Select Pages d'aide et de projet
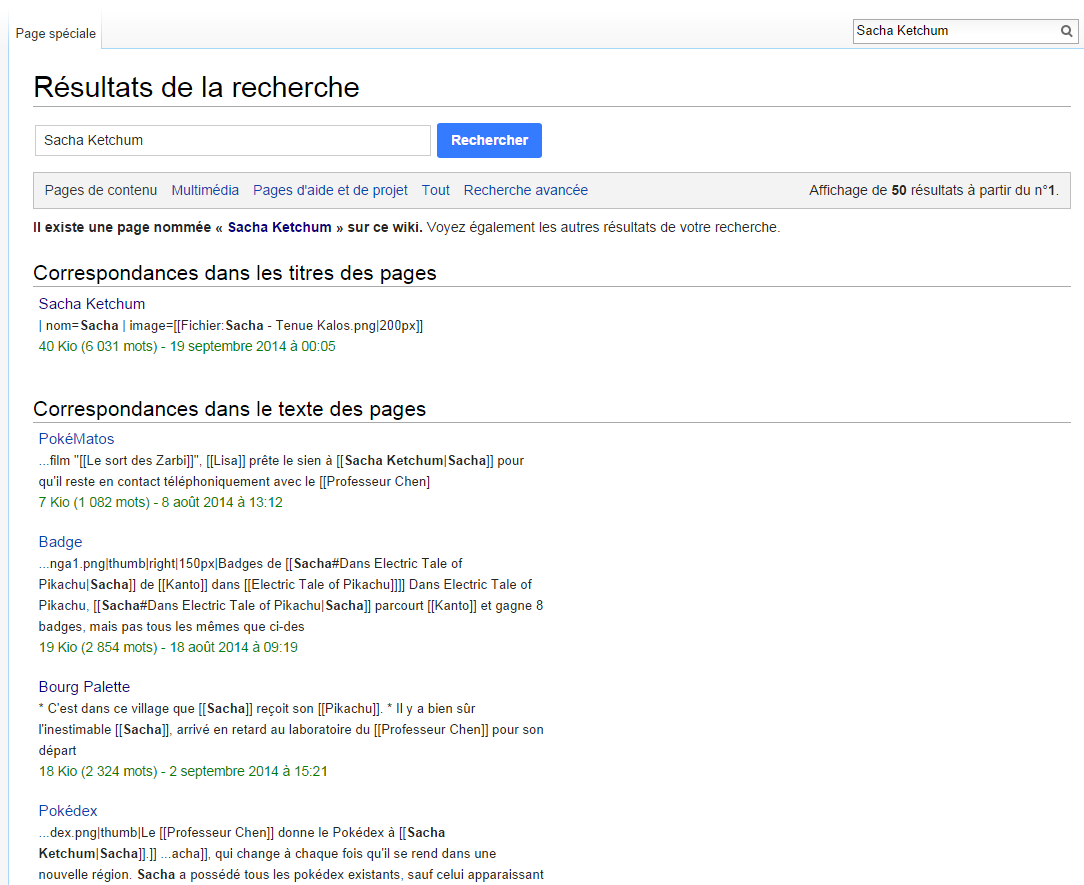The height and width of the screenshot is (885, 1084). [330, 190]
